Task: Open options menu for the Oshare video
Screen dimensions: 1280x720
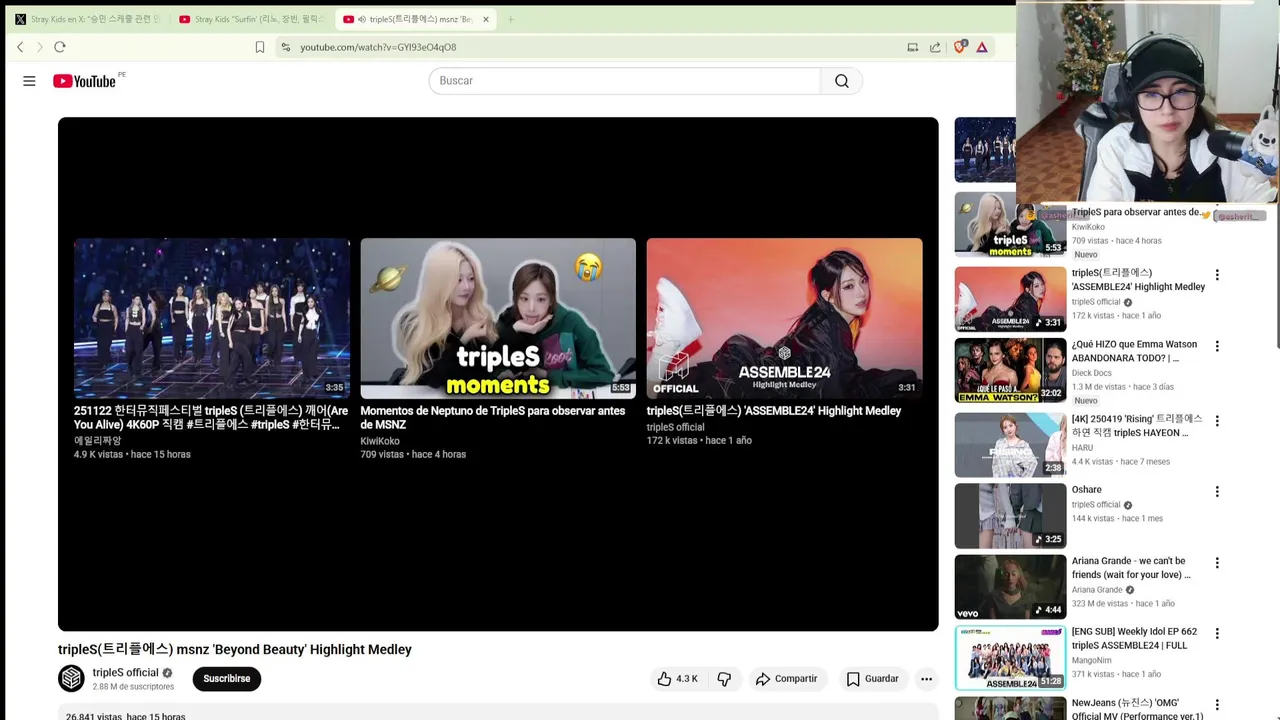Action: (x=1217, y=492)
